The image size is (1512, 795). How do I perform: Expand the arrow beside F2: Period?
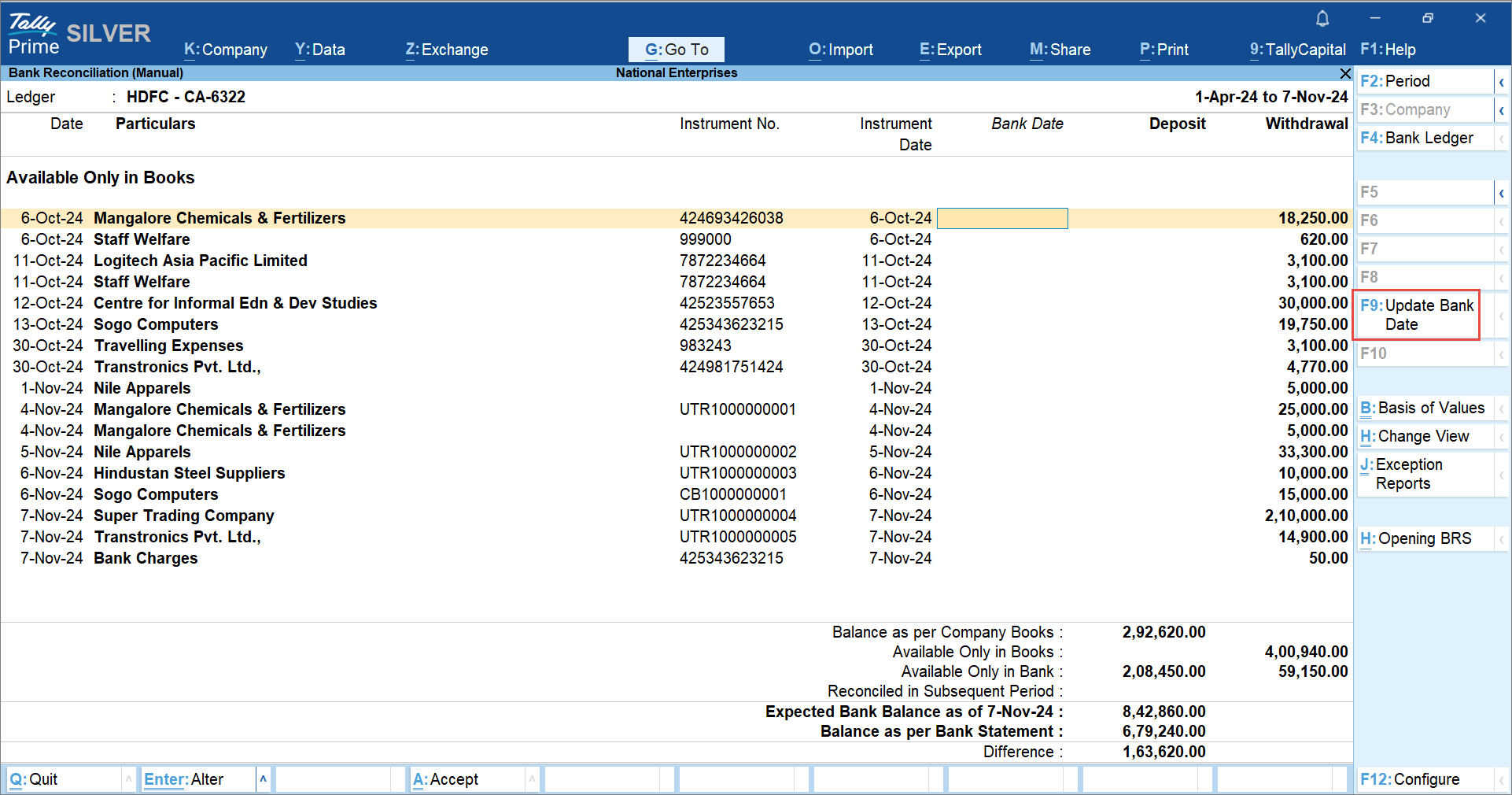click(1501, 82)
